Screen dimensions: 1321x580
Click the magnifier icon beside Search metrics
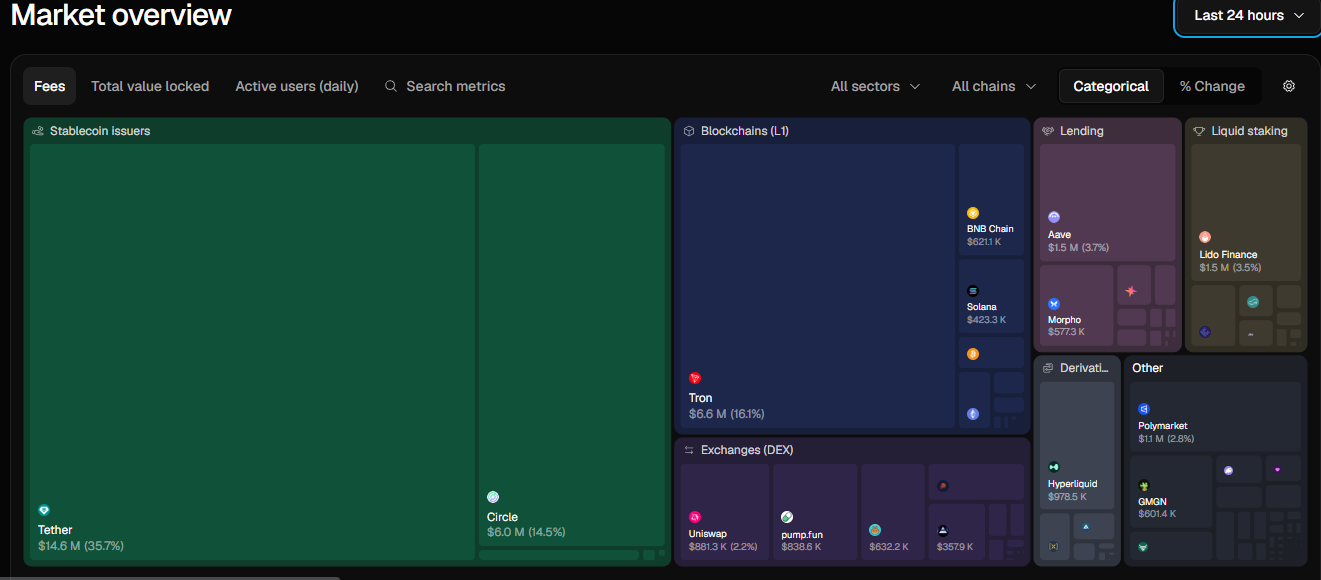click(391, 86)
